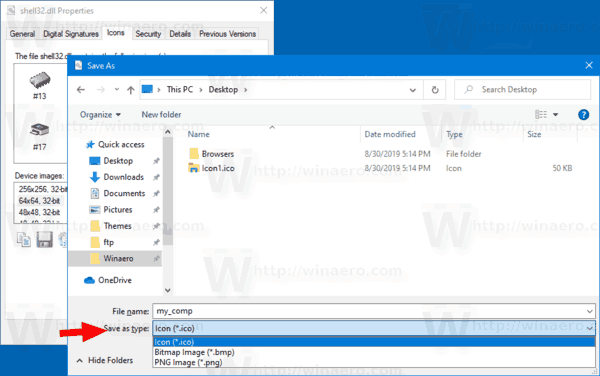Click New folder button
The width and height of the screenshot is (600, 376).
coord(161,114)
